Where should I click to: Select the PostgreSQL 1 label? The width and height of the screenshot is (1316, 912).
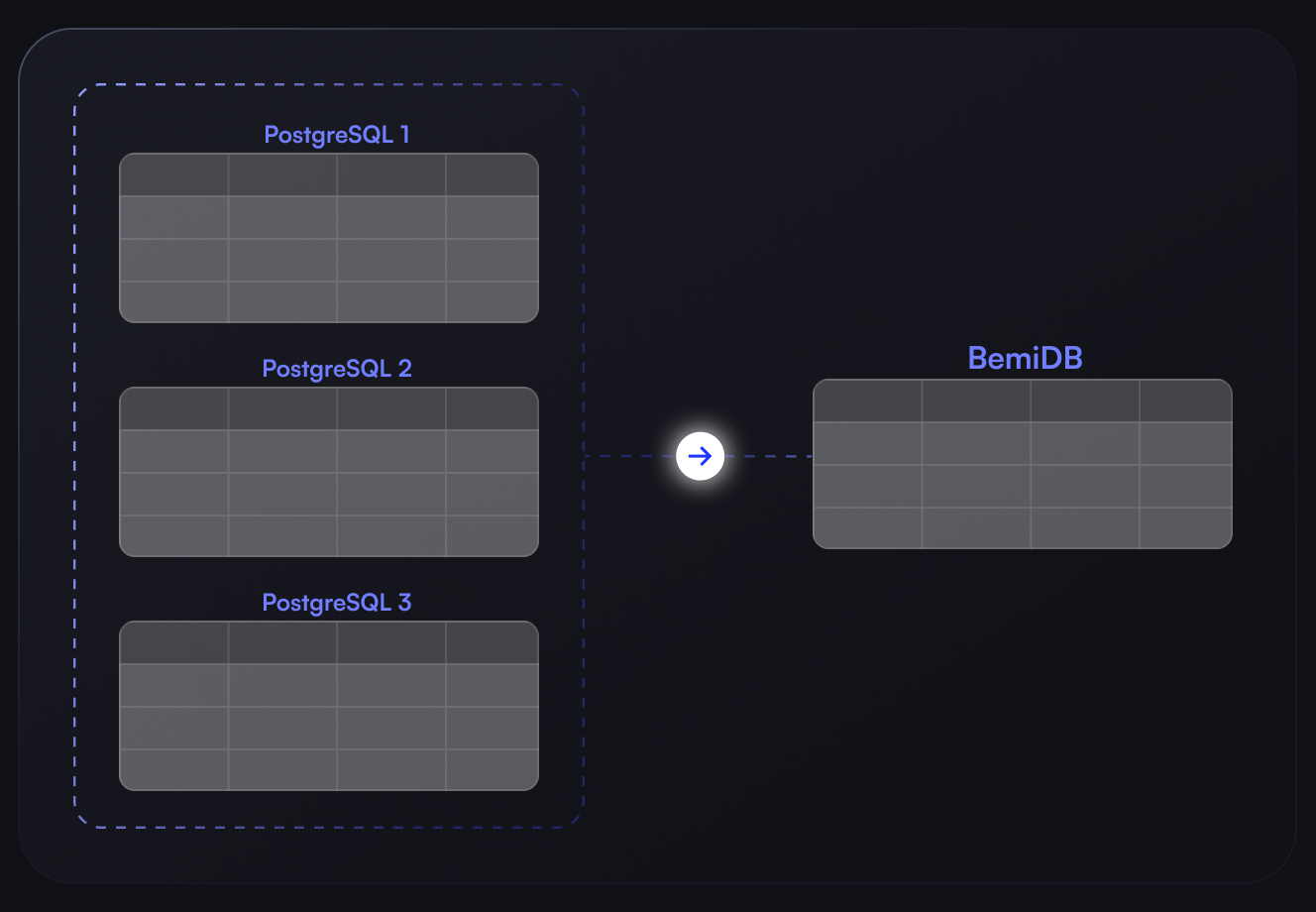(x=337, y=135)
